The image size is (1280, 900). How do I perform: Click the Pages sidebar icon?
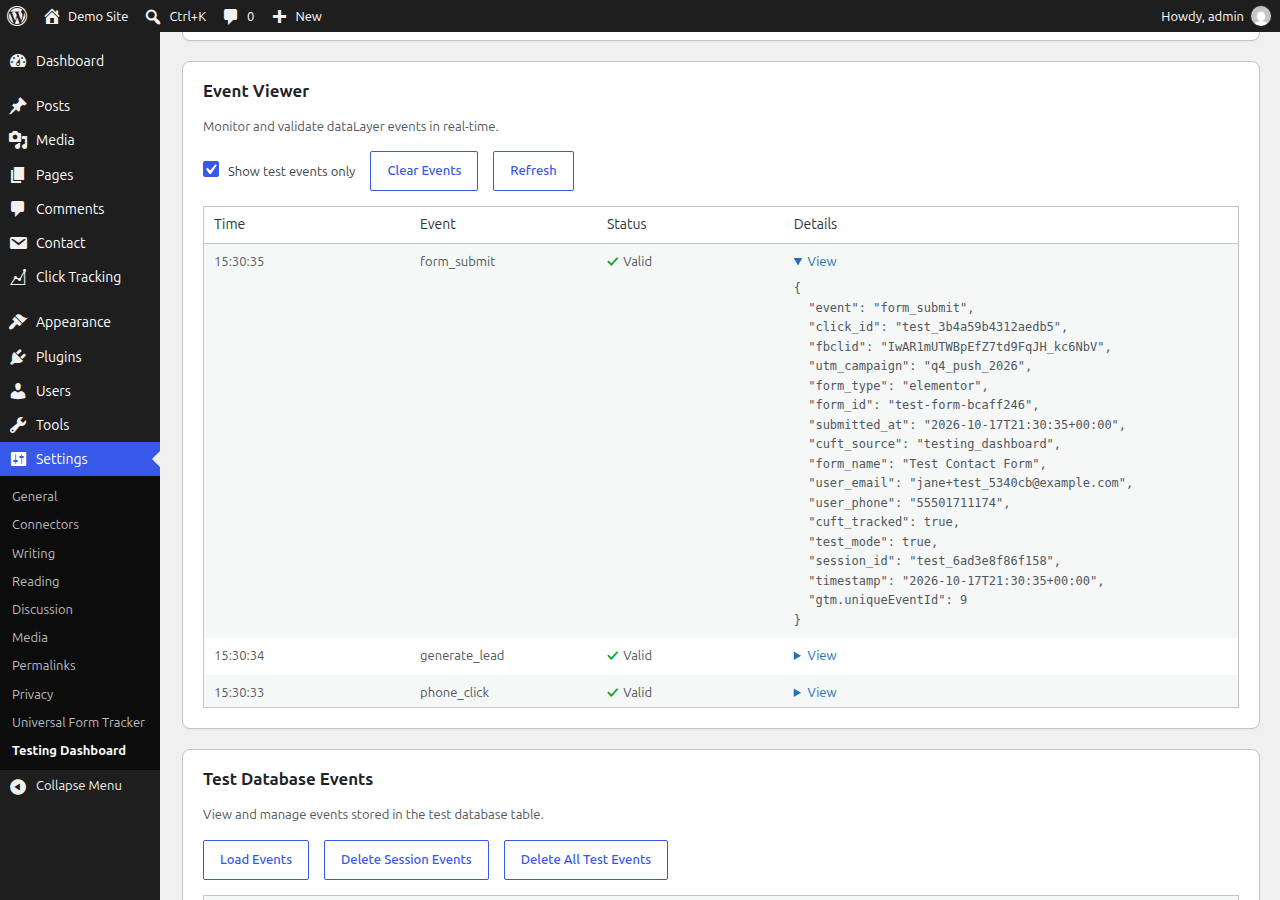tap(18, 175)
